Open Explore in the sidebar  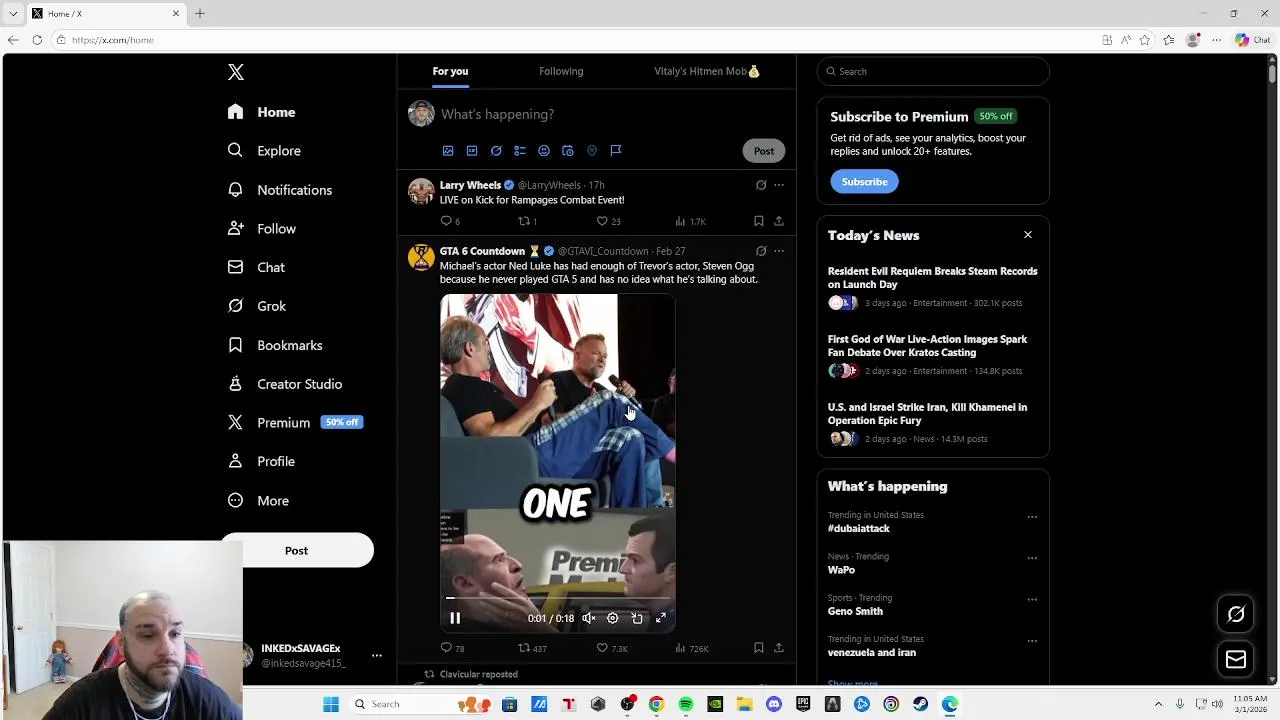click(x=264, y=150)
